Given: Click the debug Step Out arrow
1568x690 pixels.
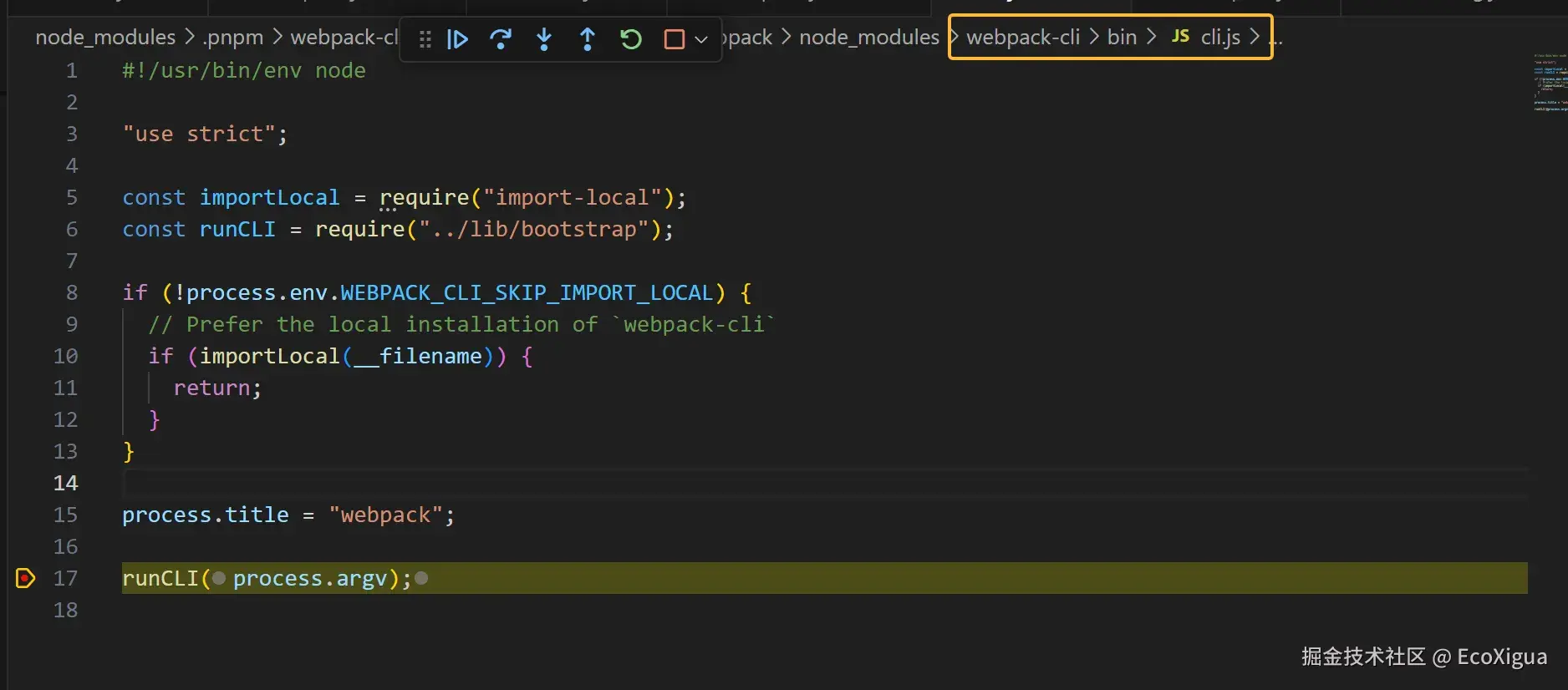Looking at the screenshot, I should (588, 39).
